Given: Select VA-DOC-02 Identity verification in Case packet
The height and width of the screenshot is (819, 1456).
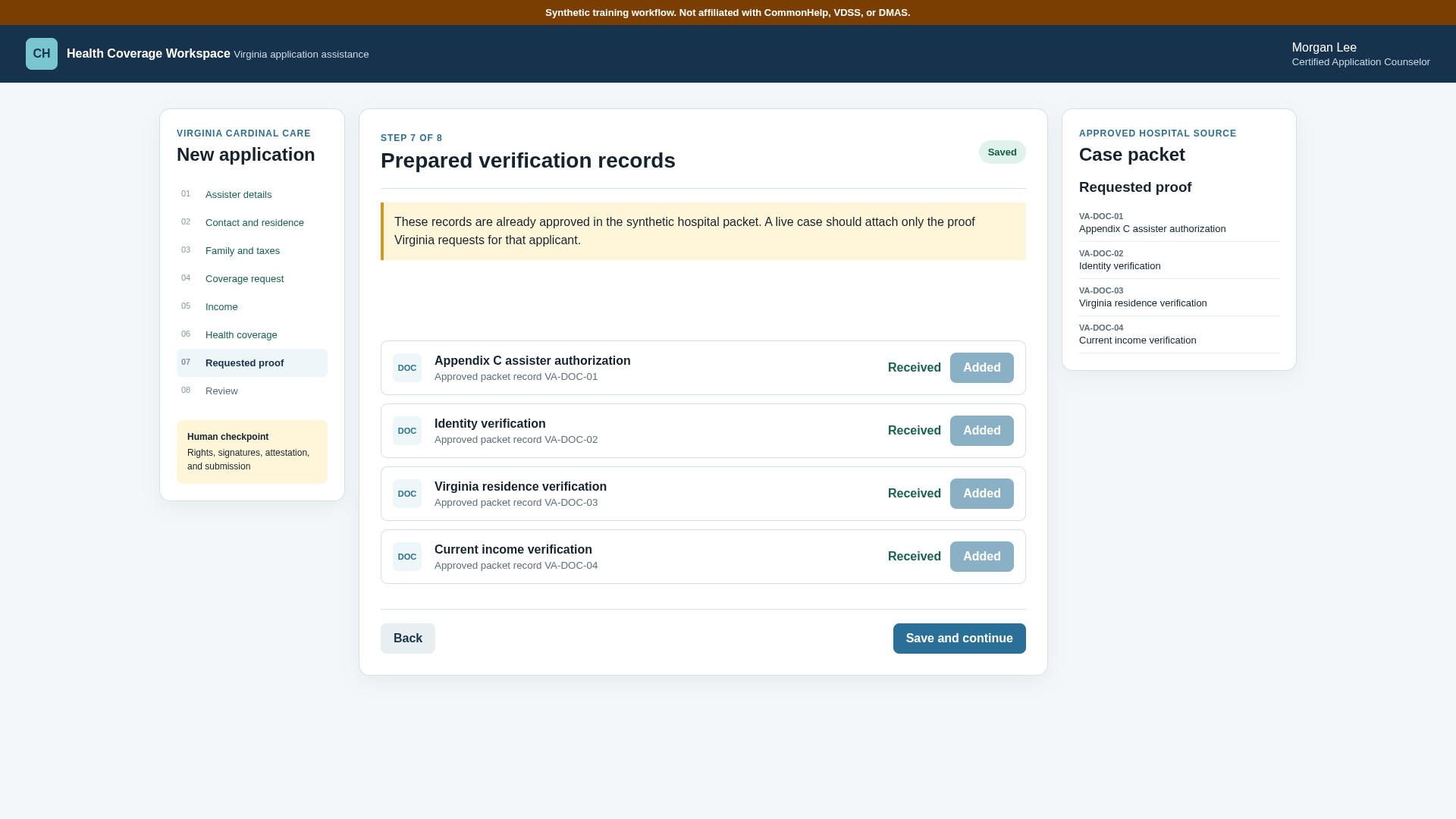Looking at the screenshot, I should 1178,260.
